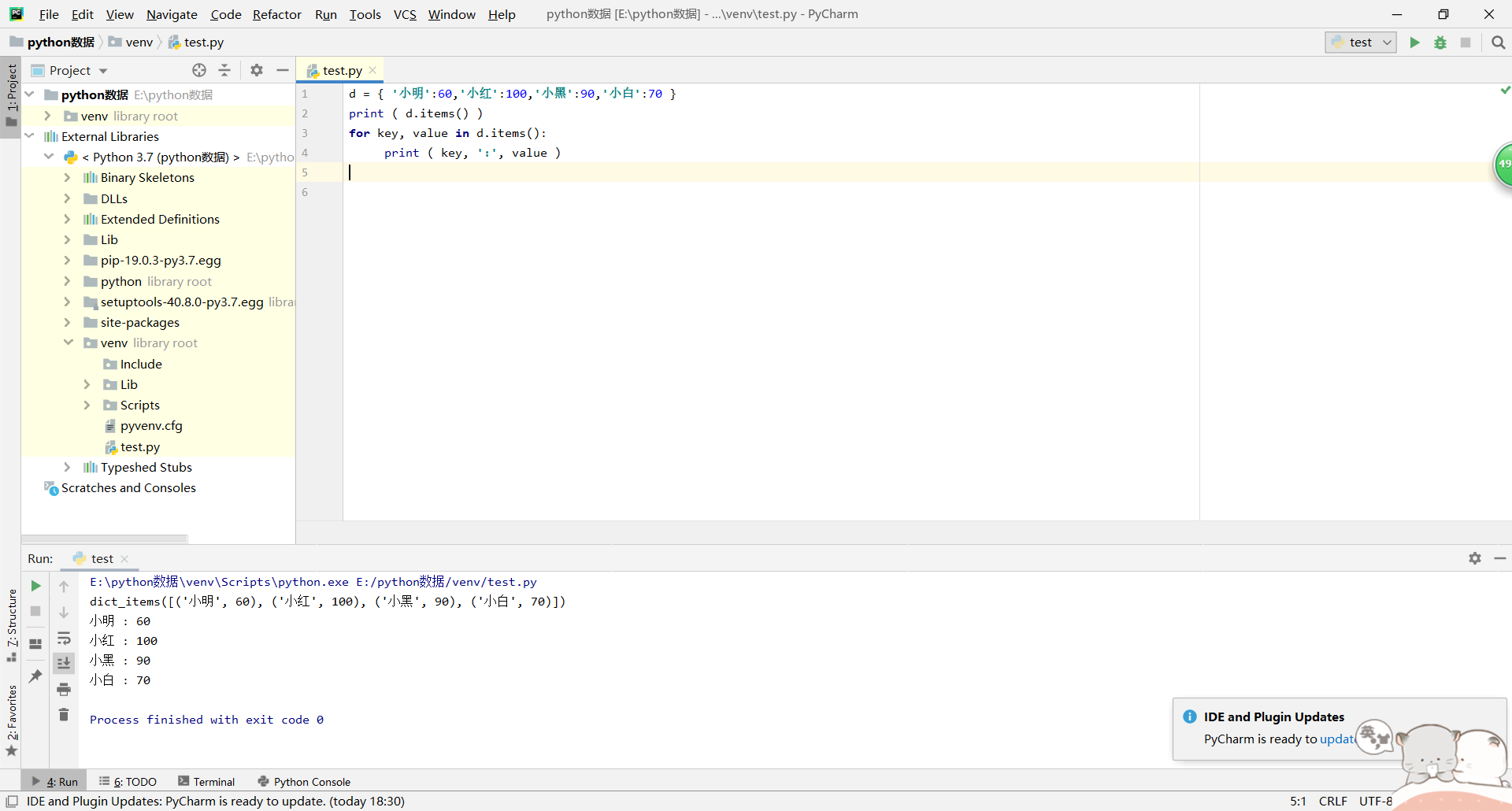The height and width of the screenshot is (811, 1512).
Task: Expand the venv library root under project
Action: click(47, 116)
